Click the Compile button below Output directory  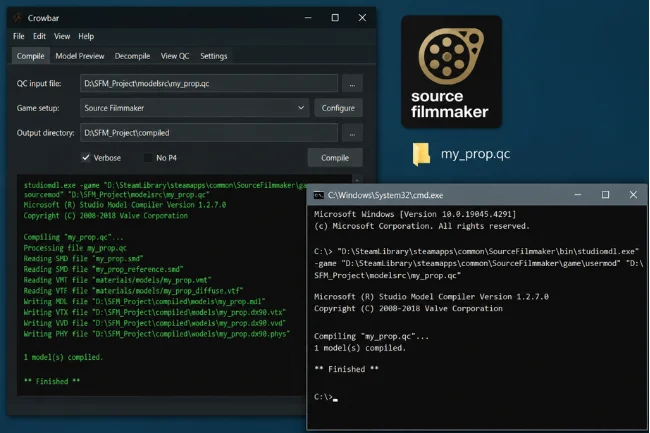point(335,158)
